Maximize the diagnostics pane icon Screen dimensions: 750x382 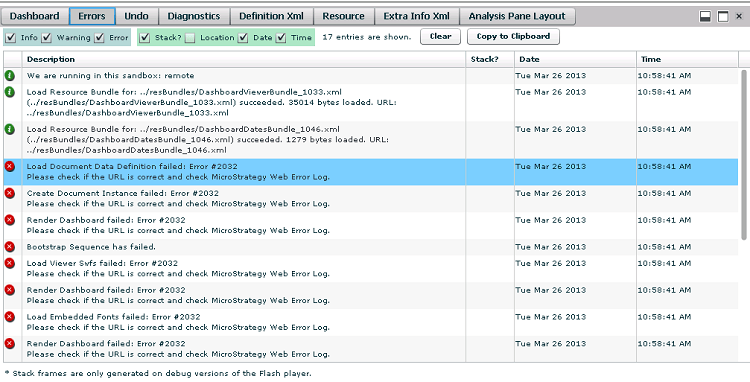pyautogui.click(x=723, y=16)
